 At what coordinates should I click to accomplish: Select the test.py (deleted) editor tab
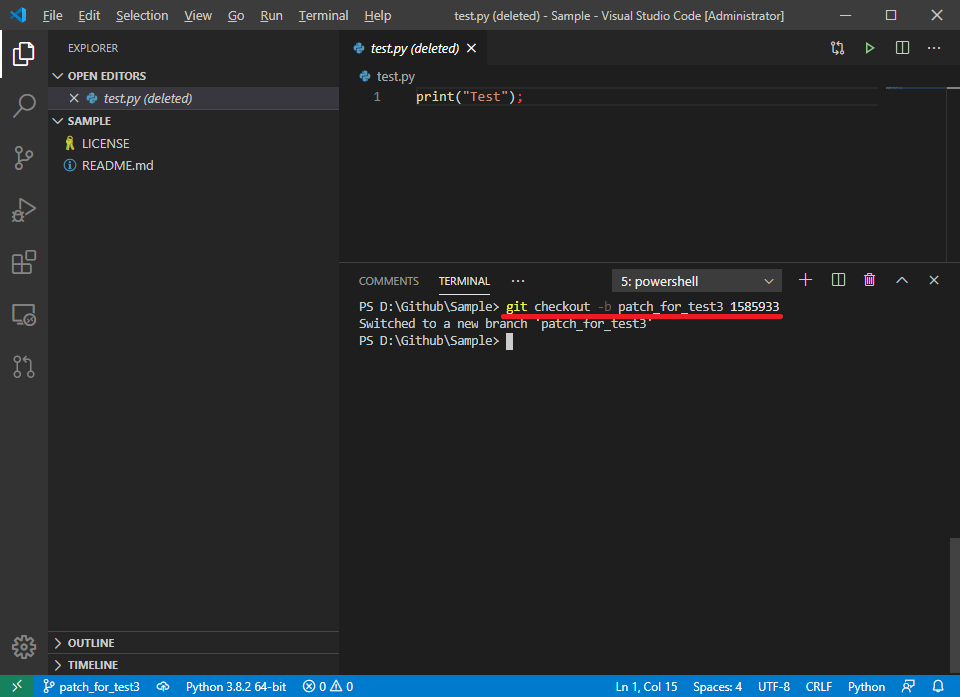coord(414,48)
